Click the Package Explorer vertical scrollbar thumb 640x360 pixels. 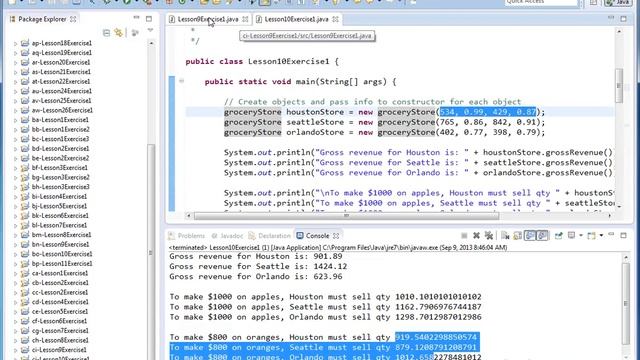point(151,251)
